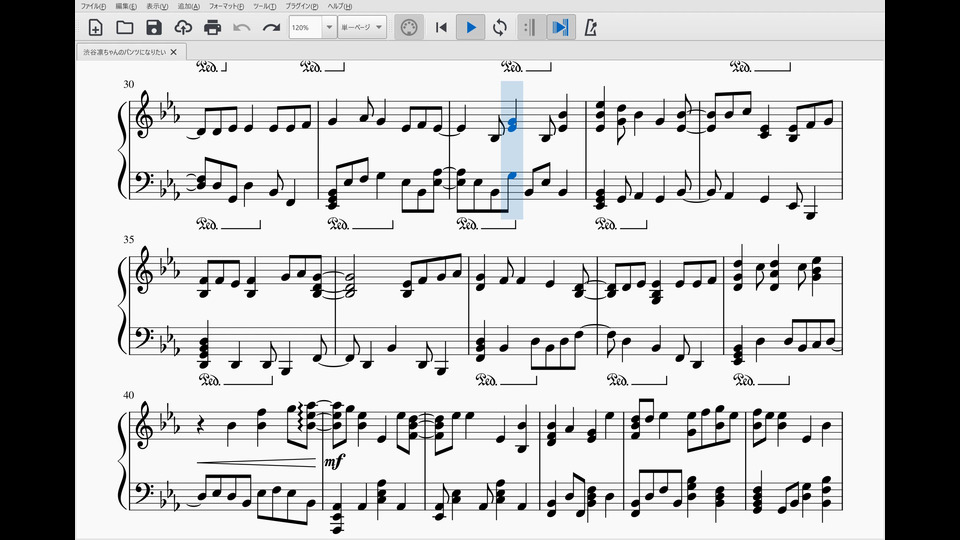960x540 pixels.
Task: Open the zoom level dropdown arrow
Action: [x=329, y=28]
